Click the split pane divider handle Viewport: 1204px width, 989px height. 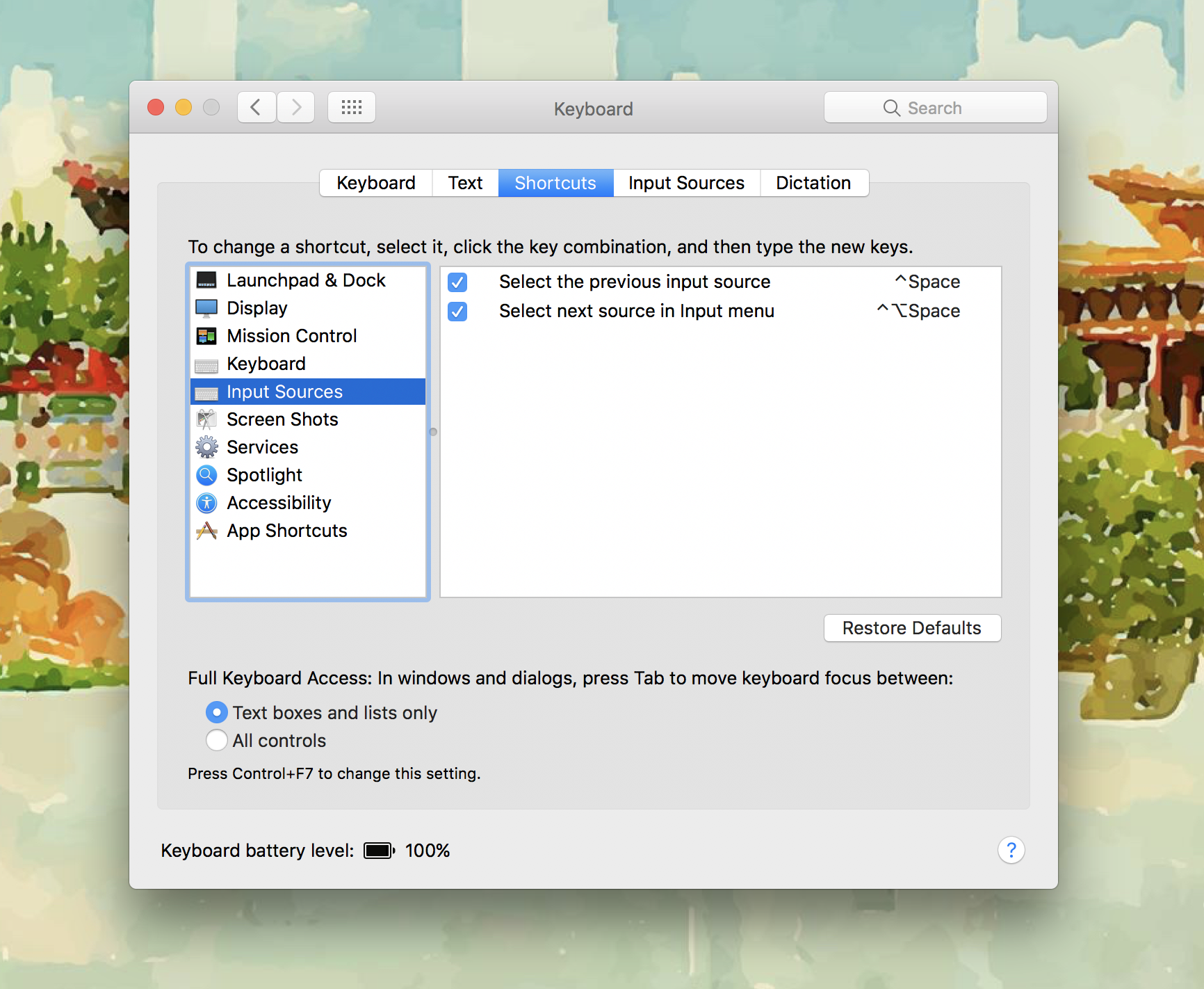[x=433, y=432]
